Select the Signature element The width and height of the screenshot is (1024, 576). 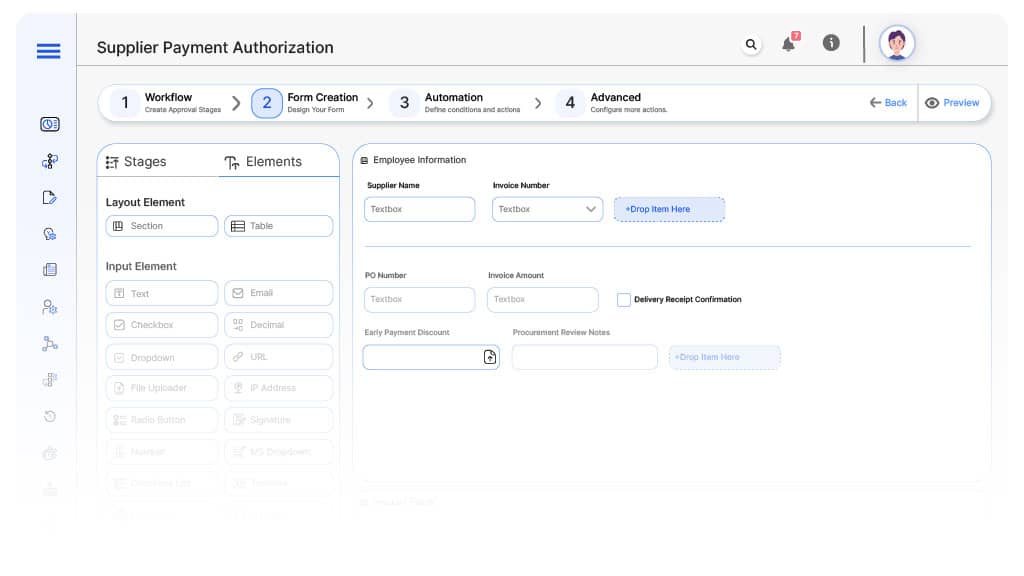click(279, 420)
